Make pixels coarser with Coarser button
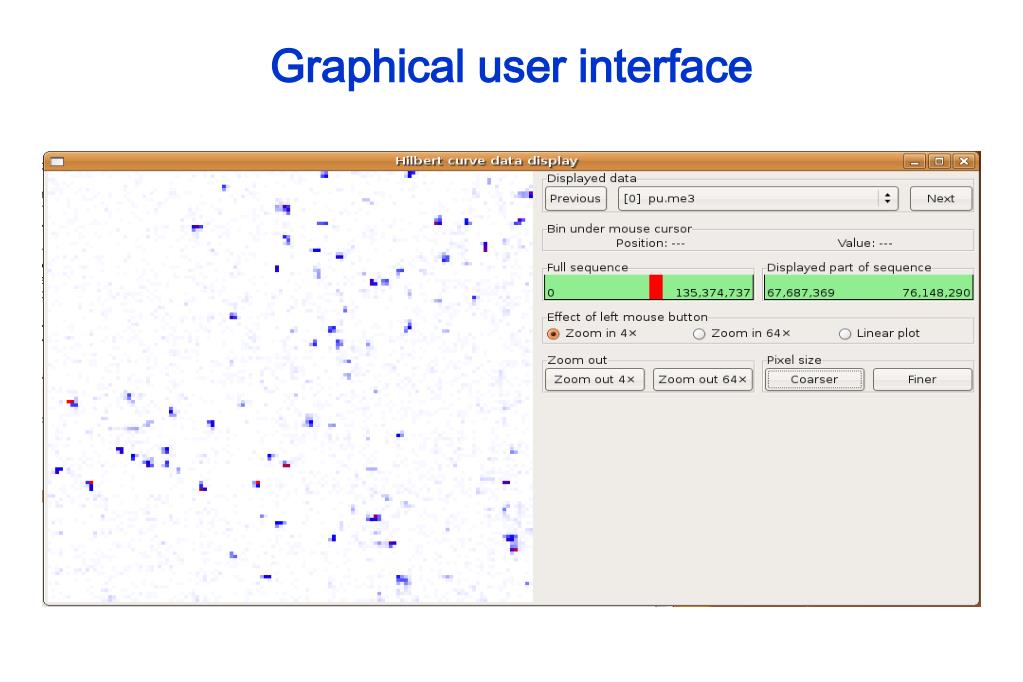This screenshot has width=1023, height=682. (814, 379)
